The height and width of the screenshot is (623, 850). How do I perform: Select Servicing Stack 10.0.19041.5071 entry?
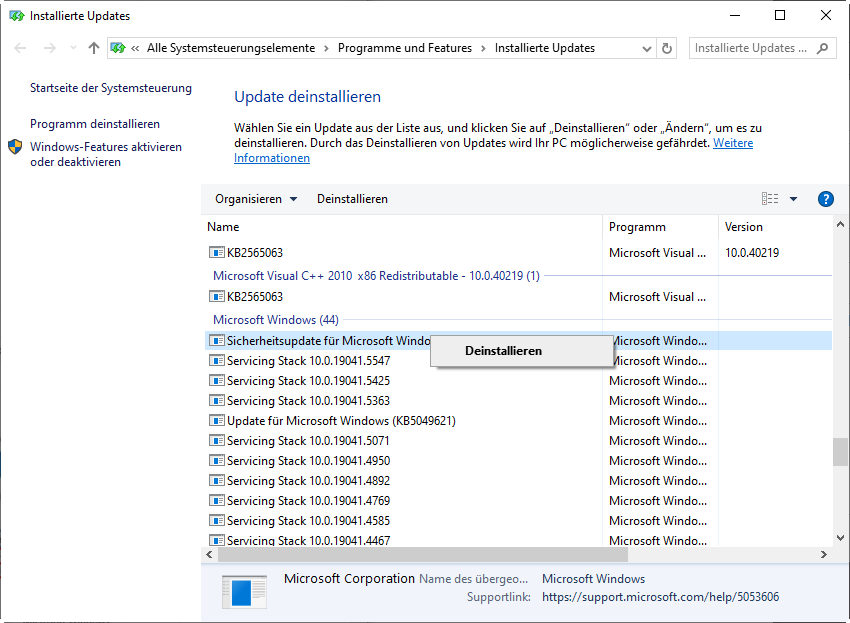[308, 441]
